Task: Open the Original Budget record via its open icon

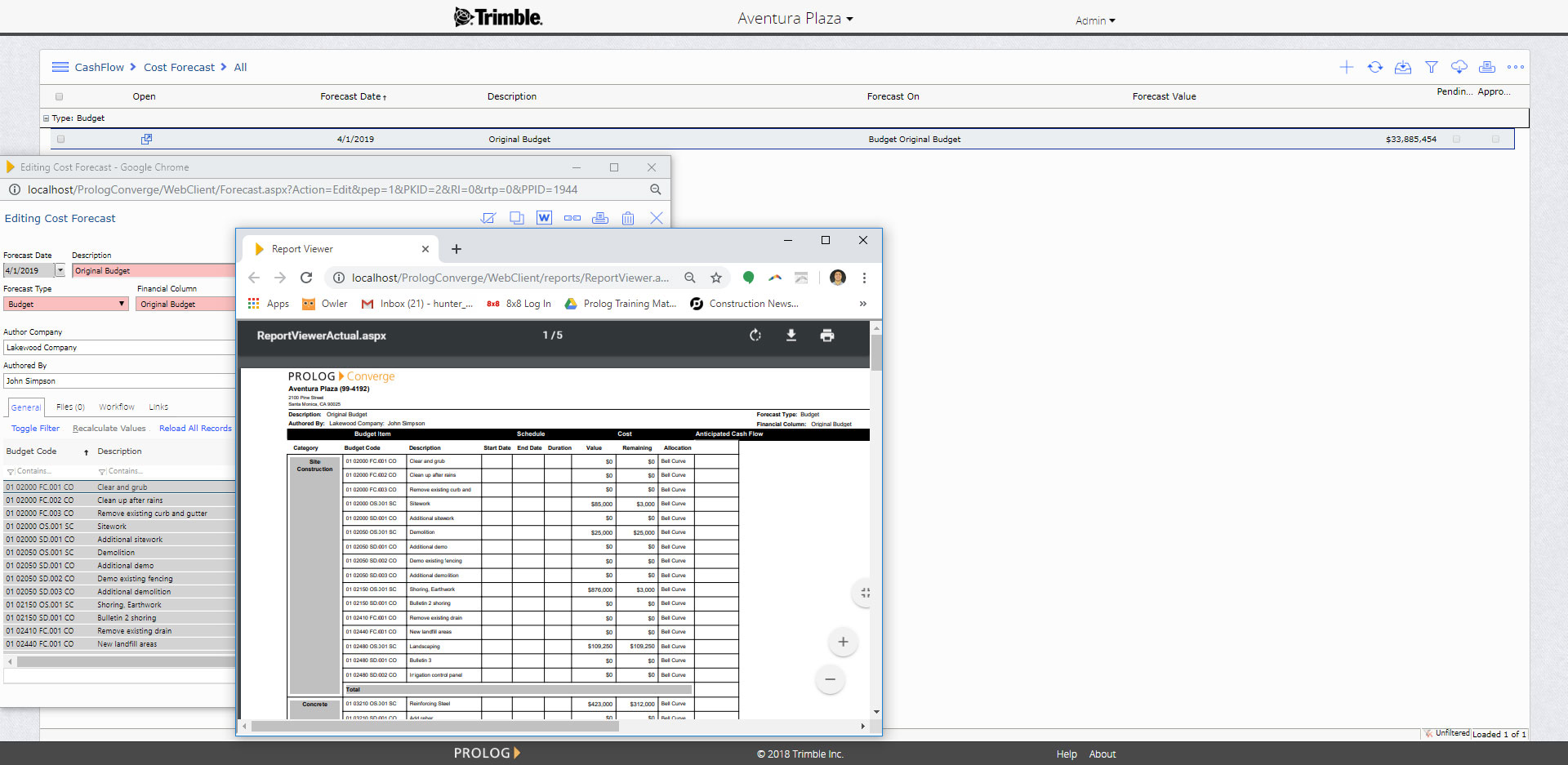Action: (146, 139)
